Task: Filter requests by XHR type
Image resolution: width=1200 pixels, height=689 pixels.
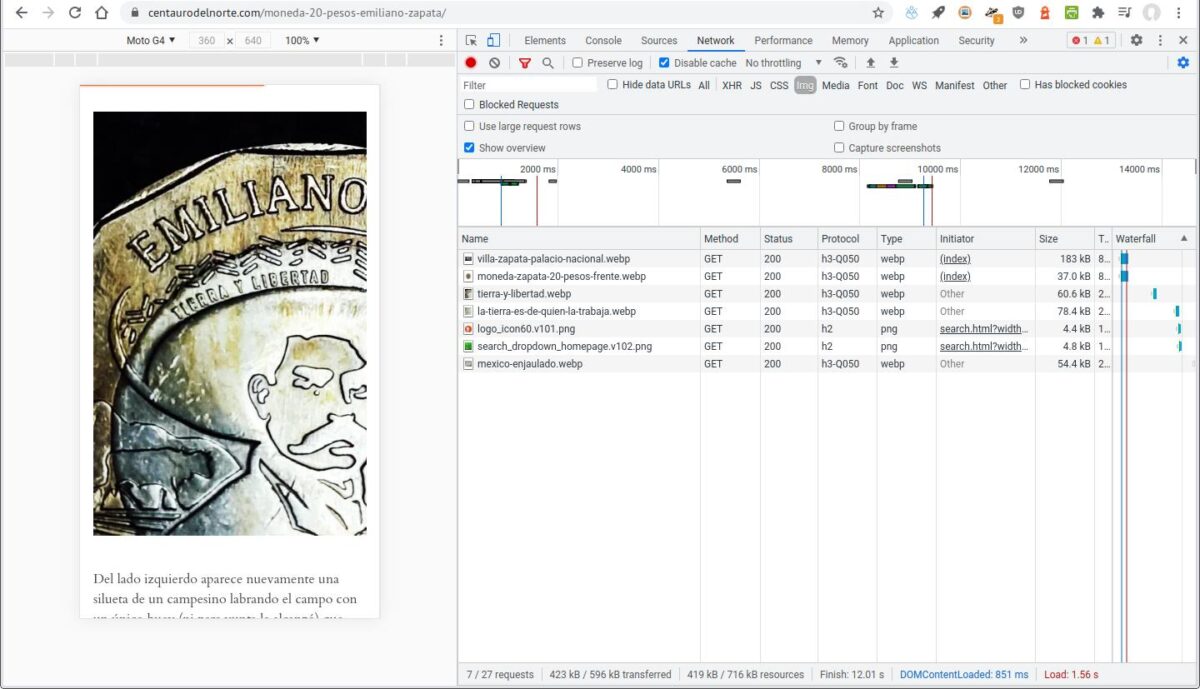Action: coord(732,85)
